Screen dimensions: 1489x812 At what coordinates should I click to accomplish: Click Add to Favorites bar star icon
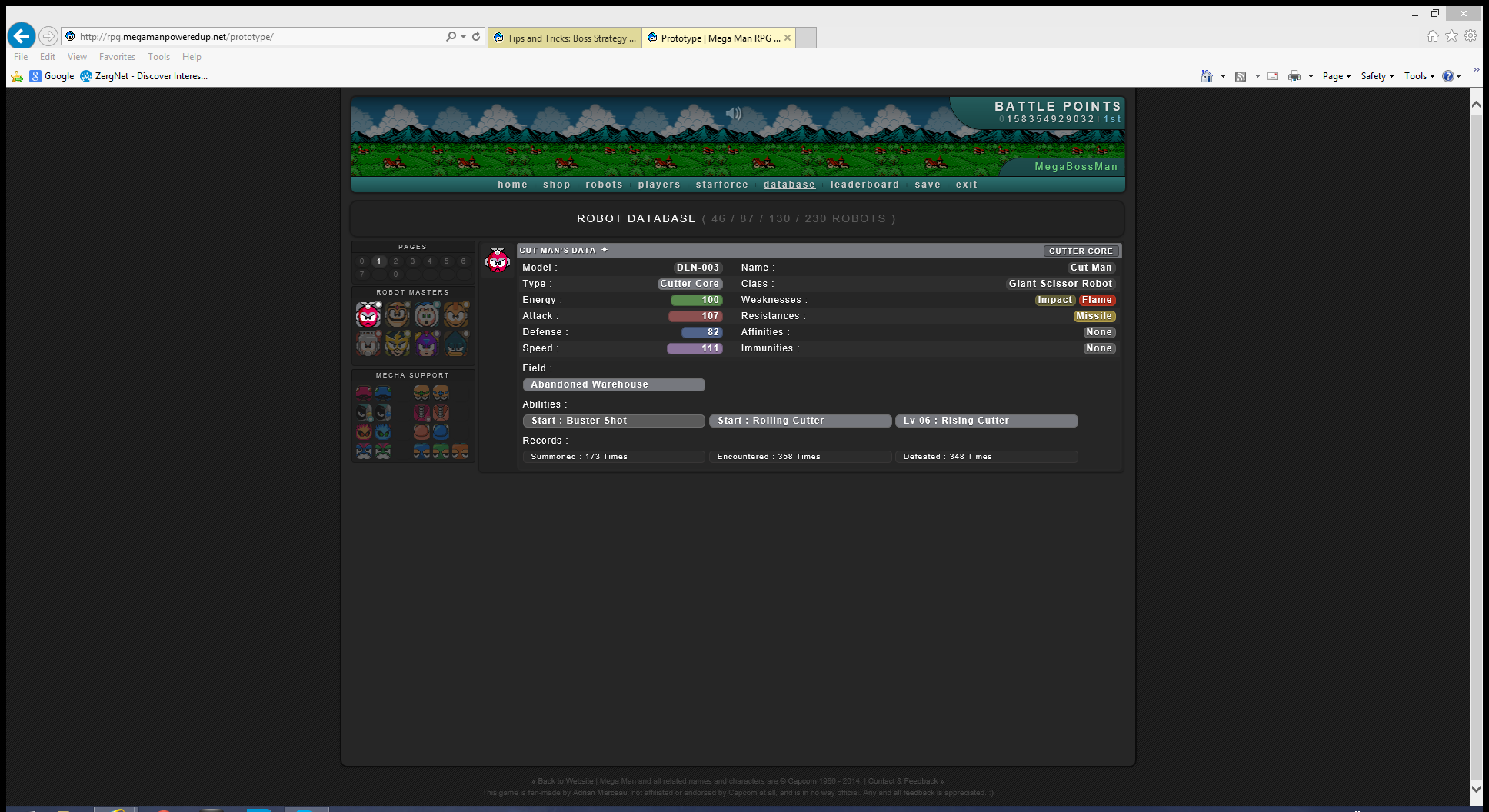pyautogui.click(x=17, y=76)
